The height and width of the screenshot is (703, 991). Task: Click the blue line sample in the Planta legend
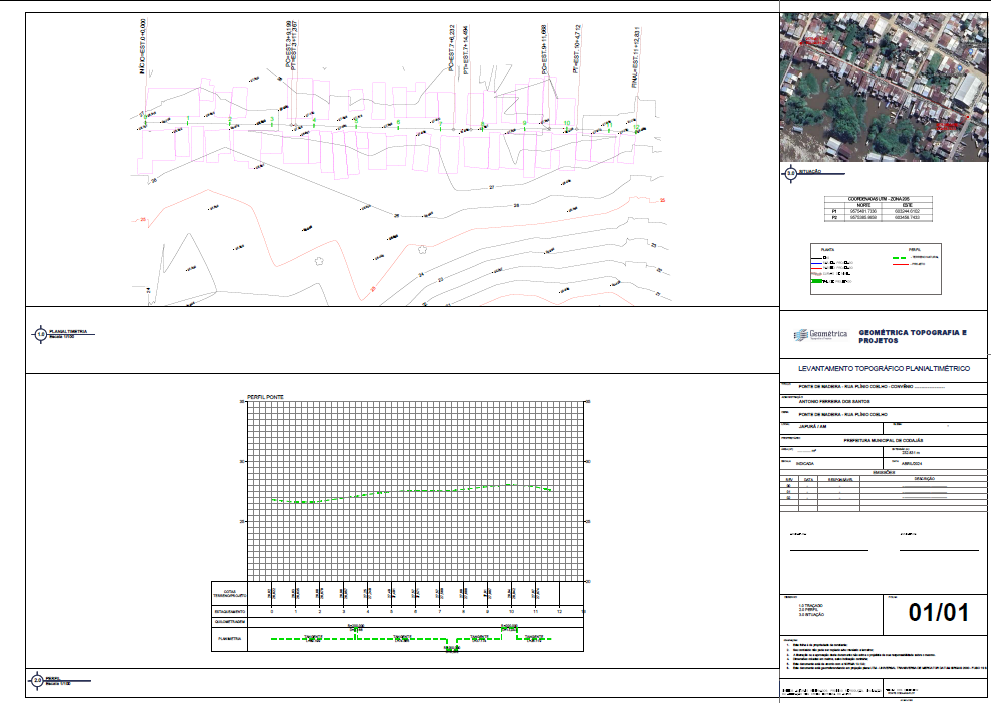click(817, 262)
